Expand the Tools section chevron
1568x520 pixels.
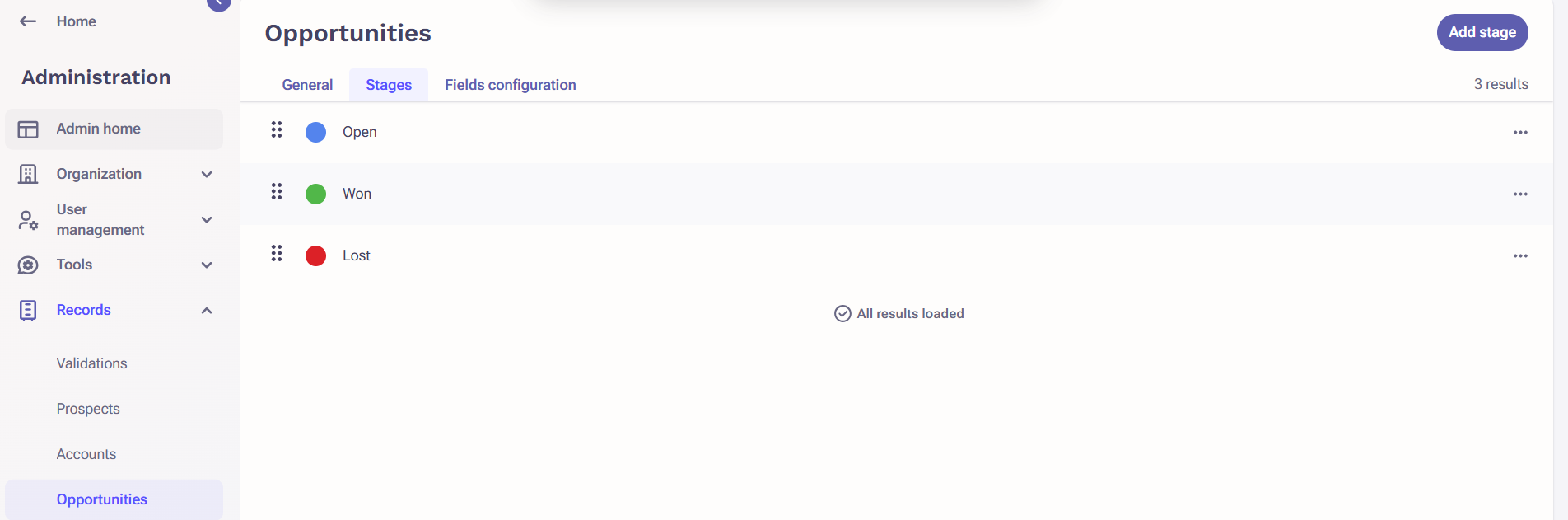coord(207,265)
